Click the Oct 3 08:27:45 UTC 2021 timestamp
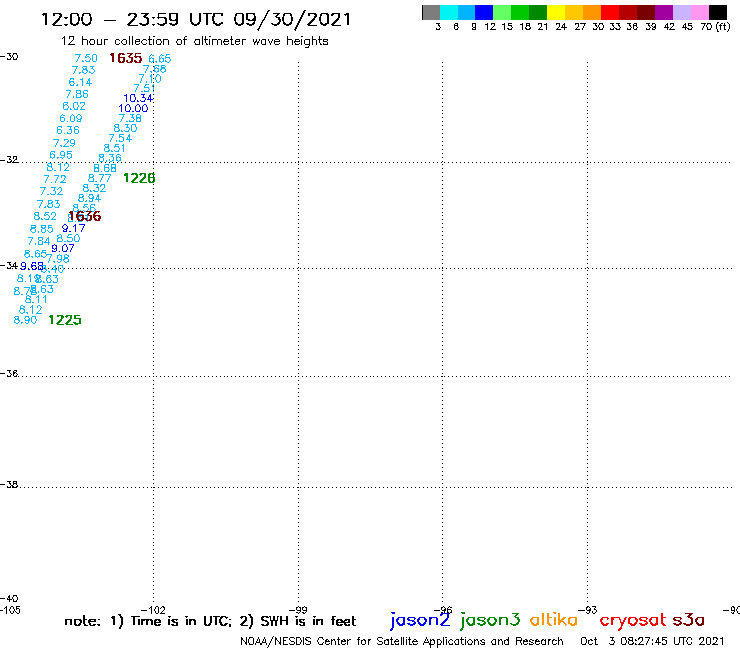The height and width of the screenshot is (650, 740). pyautogui.click(x=652, y=641)
